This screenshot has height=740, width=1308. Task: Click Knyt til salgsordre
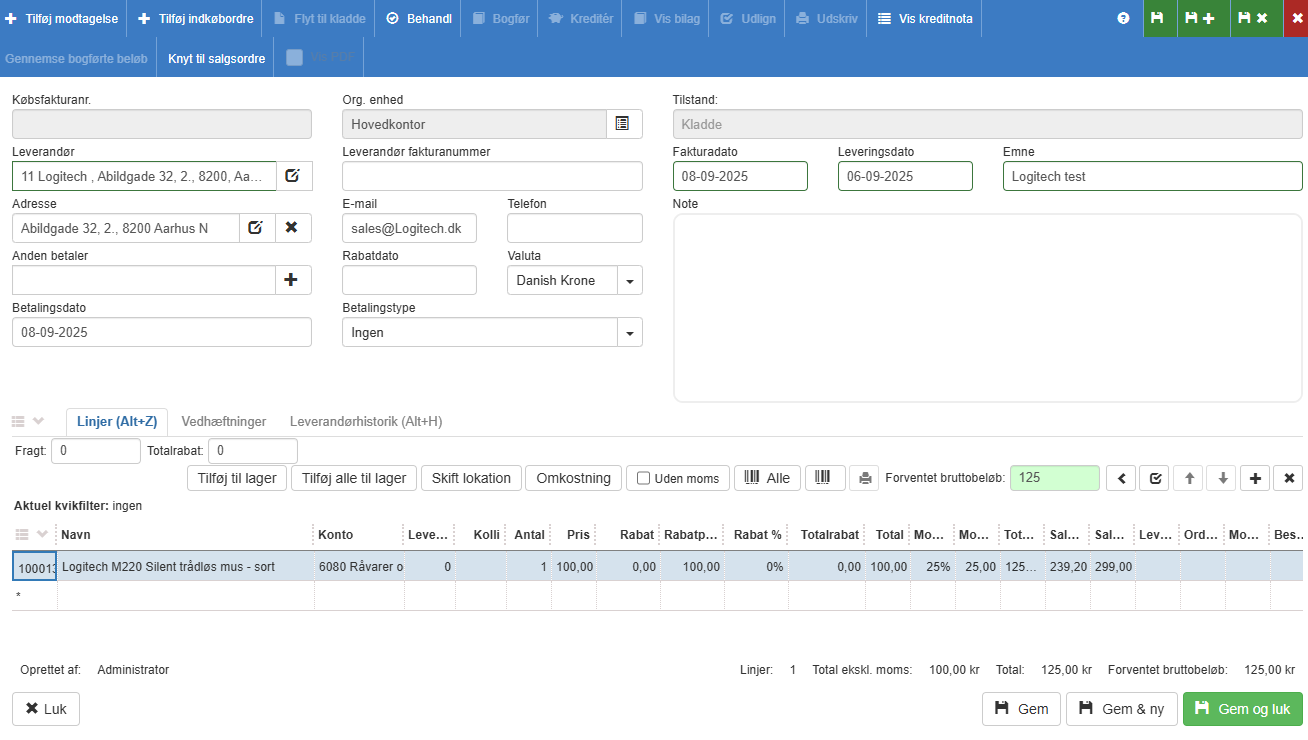[x=216, y=58]
